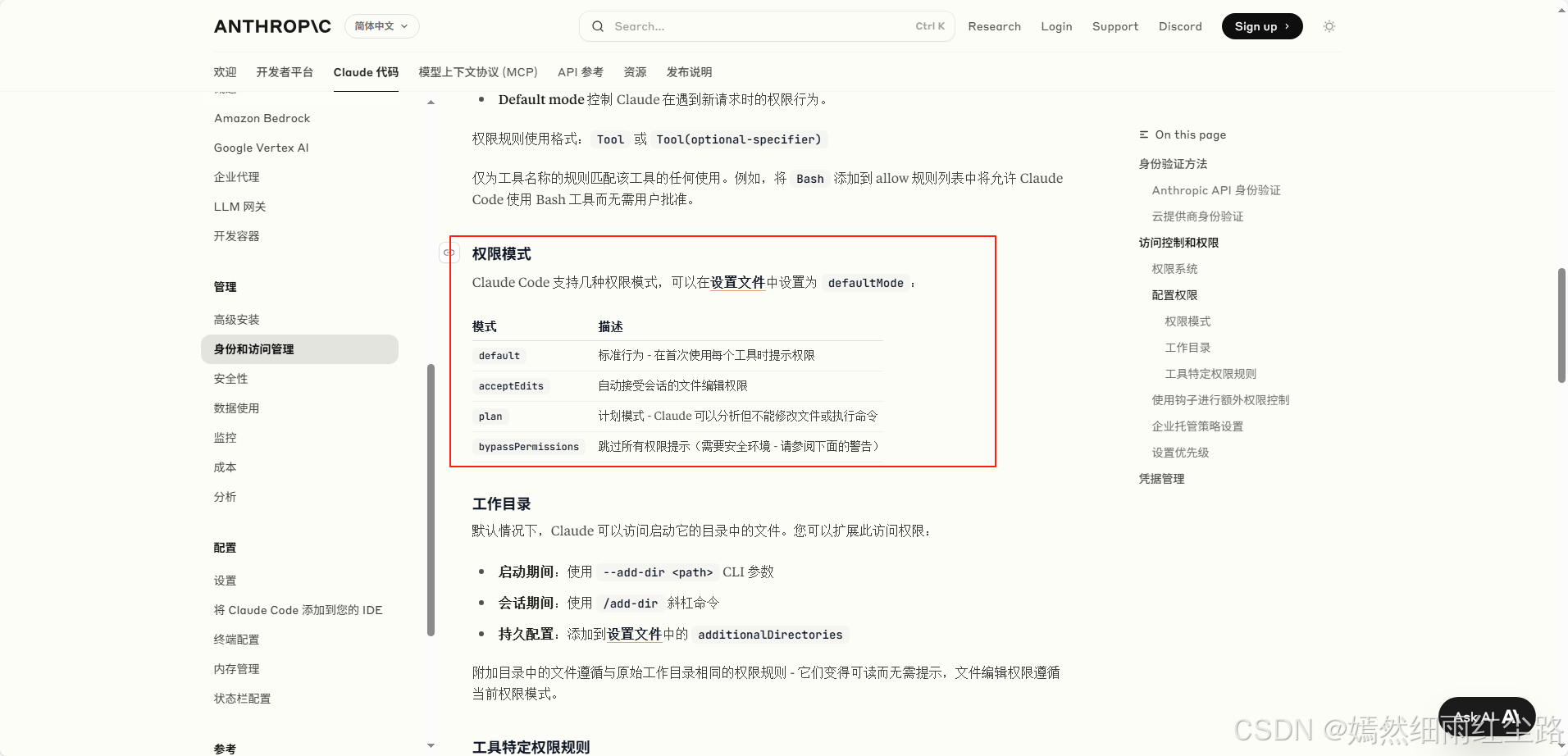Click the On this page list icon
1568x756 pixels.
[x=1144, y=134]
